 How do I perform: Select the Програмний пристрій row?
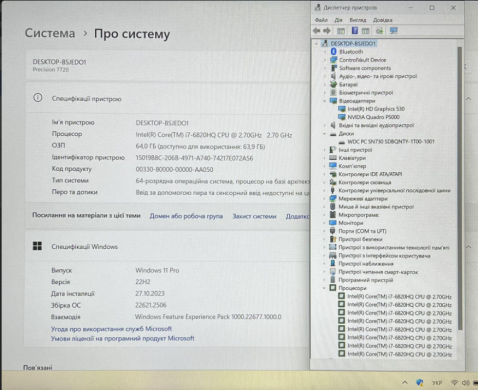(366, 280)
